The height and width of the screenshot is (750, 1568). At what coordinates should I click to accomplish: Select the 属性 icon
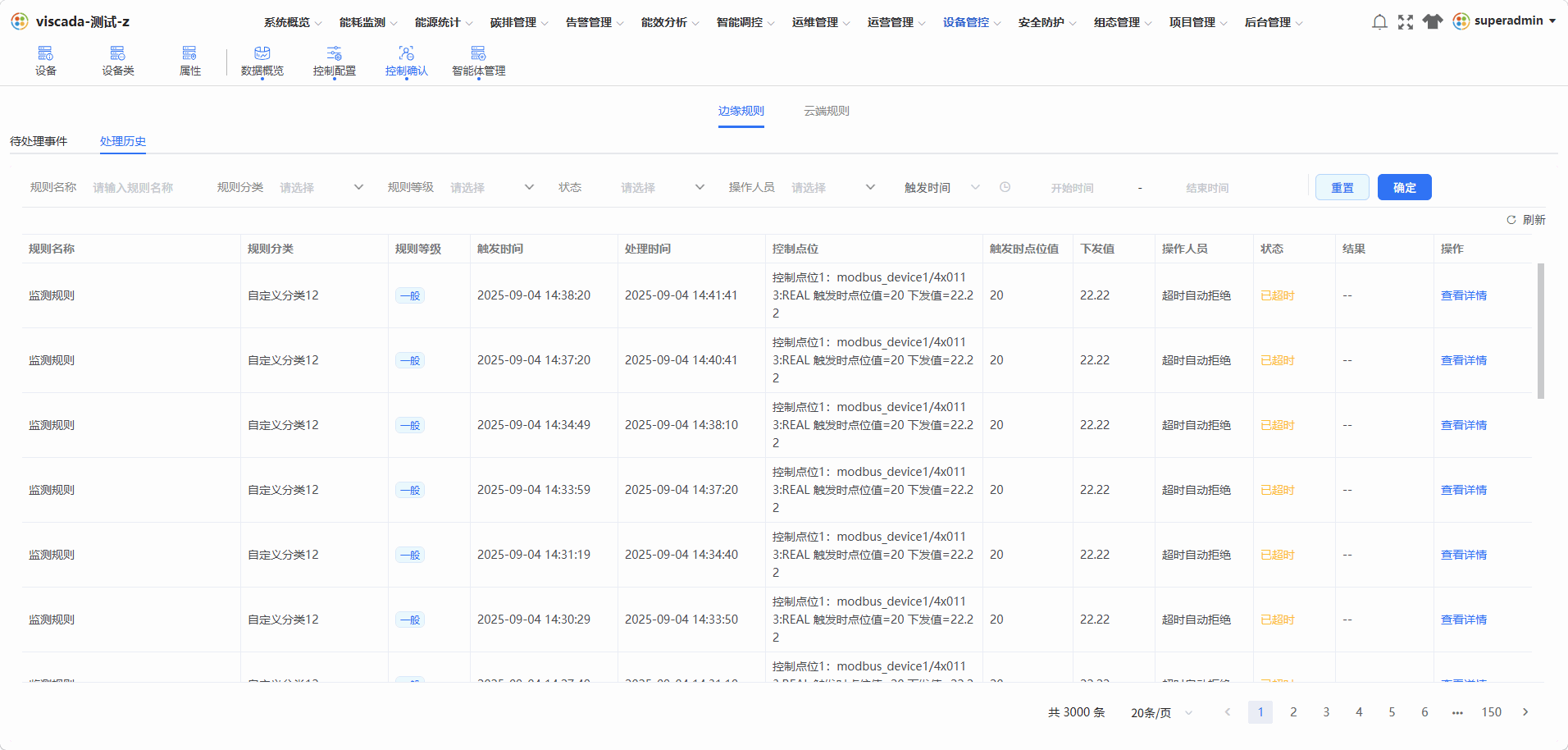point(189,53)
